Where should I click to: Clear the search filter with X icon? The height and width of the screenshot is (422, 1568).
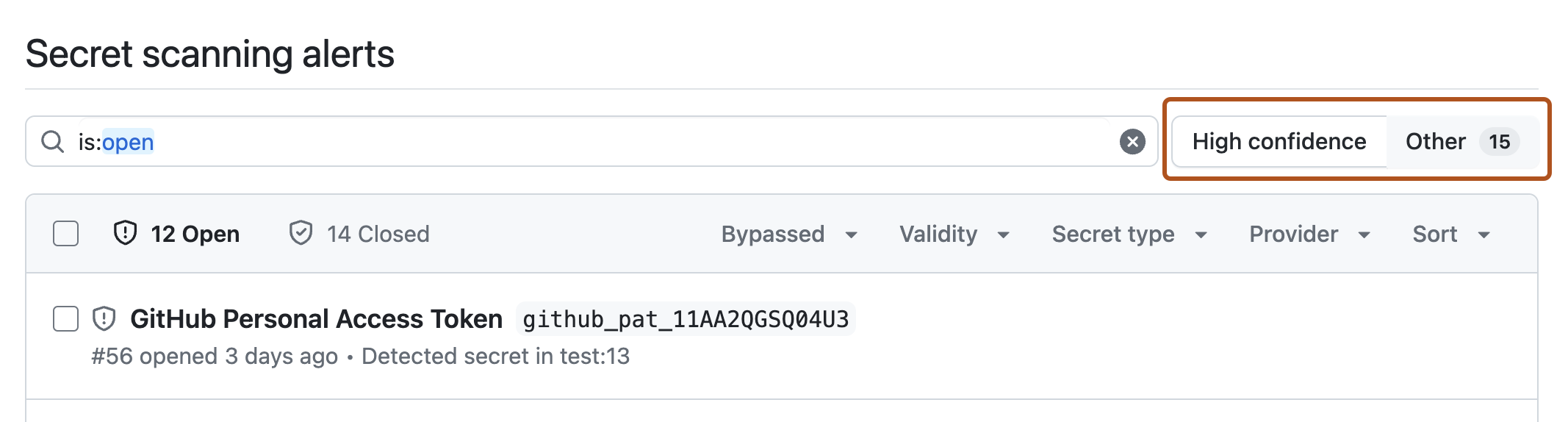1132,141
